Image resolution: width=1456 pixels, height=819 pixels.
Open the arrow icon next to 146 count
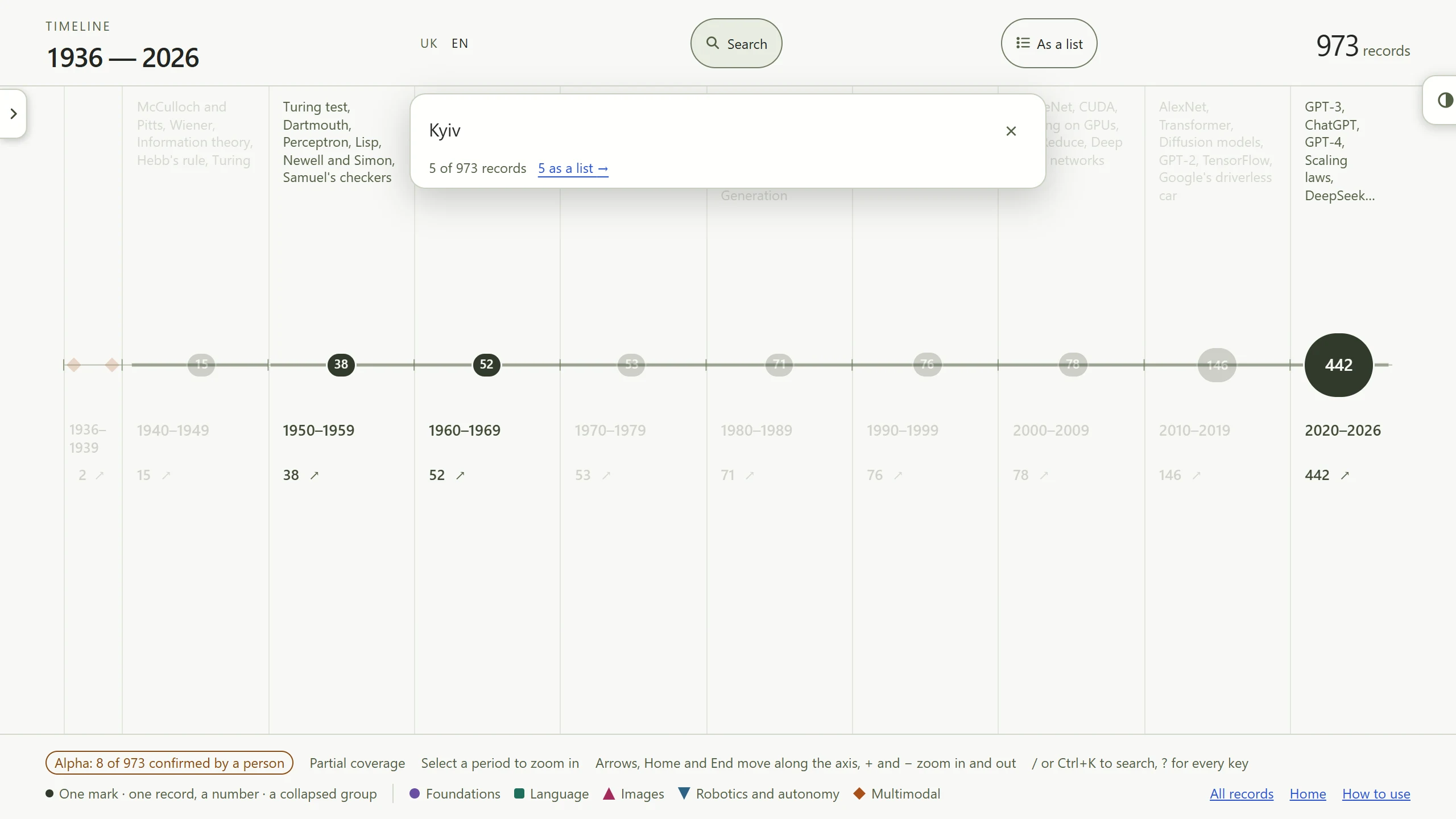1196,475
